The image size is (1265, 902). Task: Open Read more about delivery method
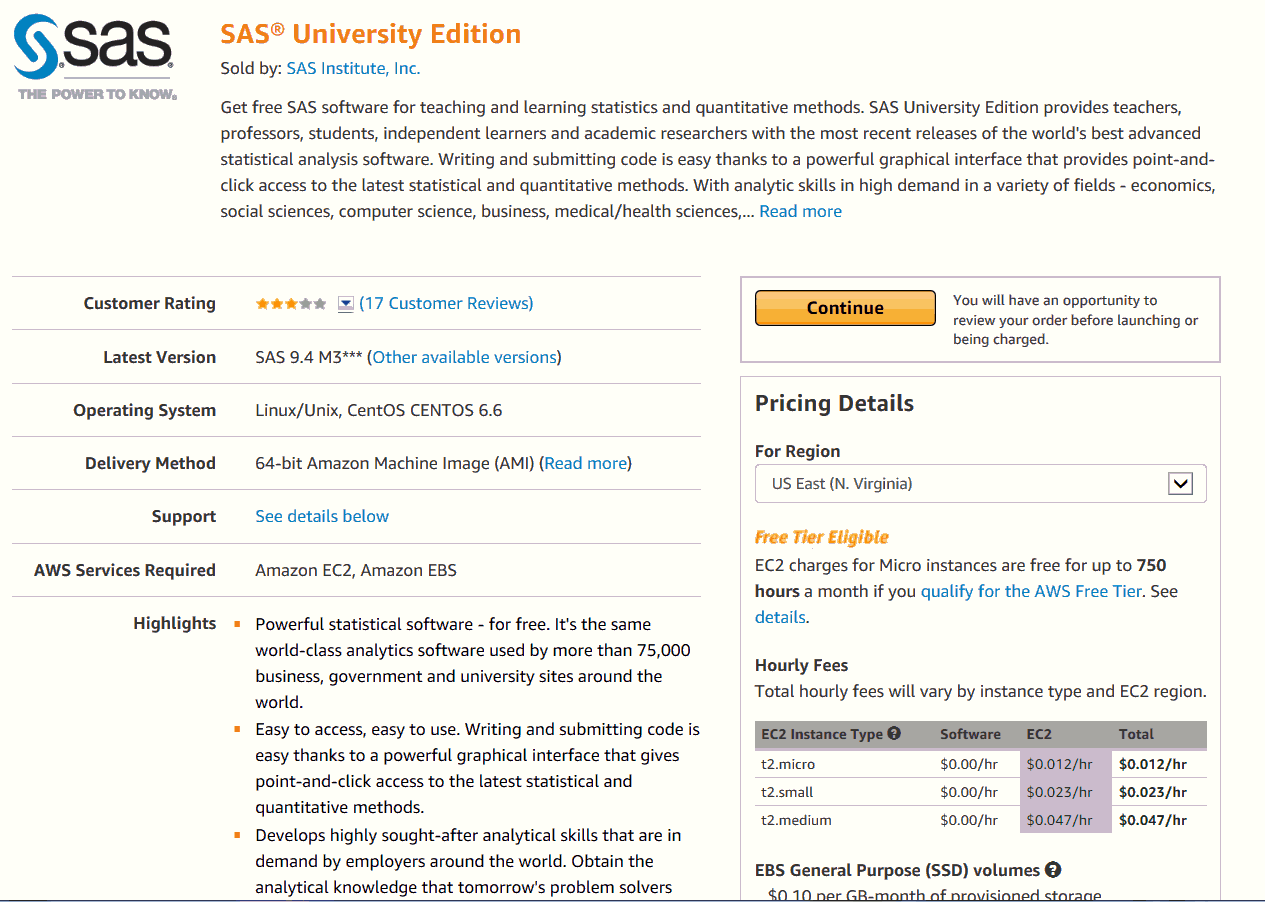(586, 463)
